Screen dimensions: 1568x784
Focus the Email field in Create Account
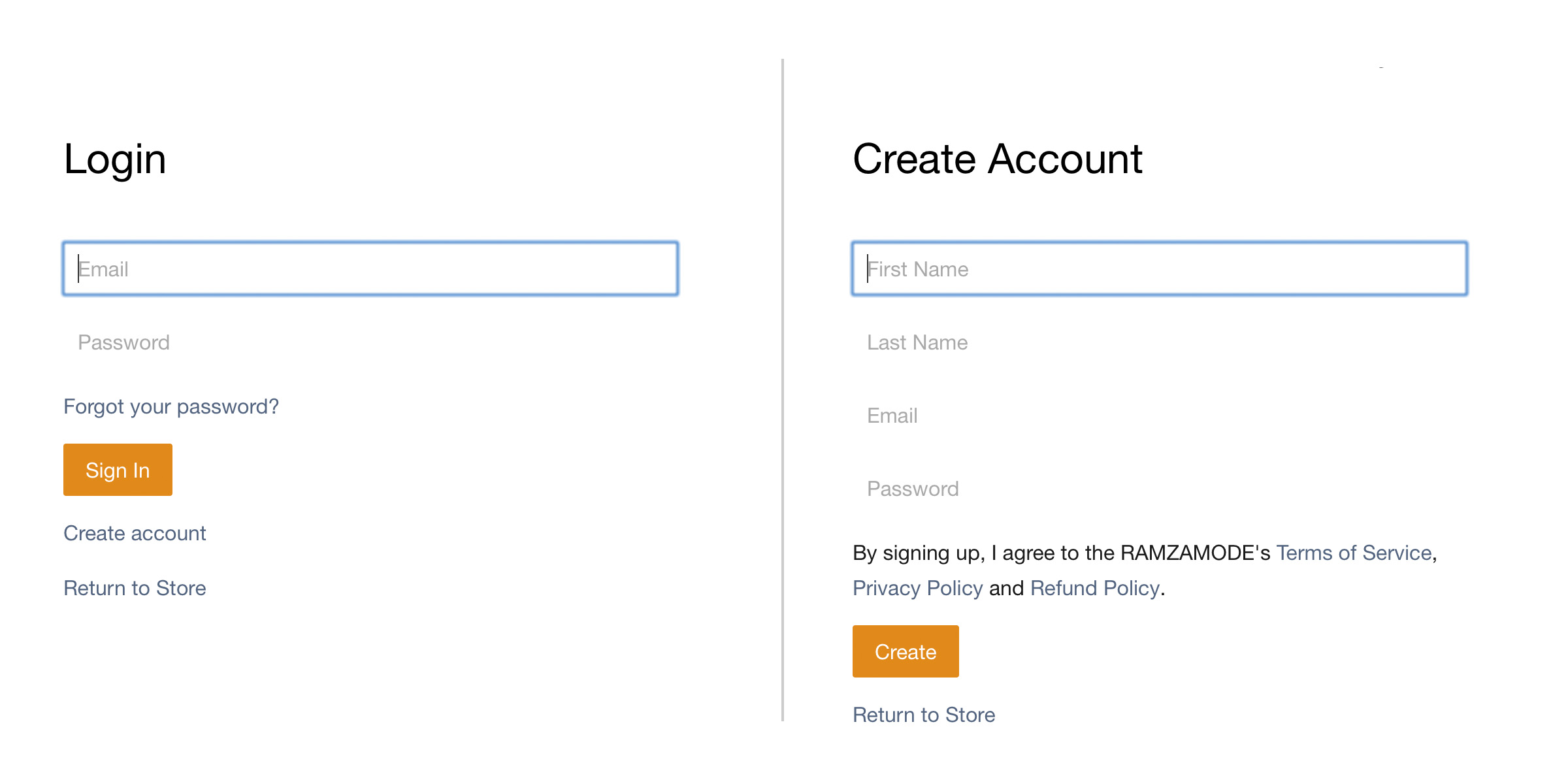coord(1160,416)
